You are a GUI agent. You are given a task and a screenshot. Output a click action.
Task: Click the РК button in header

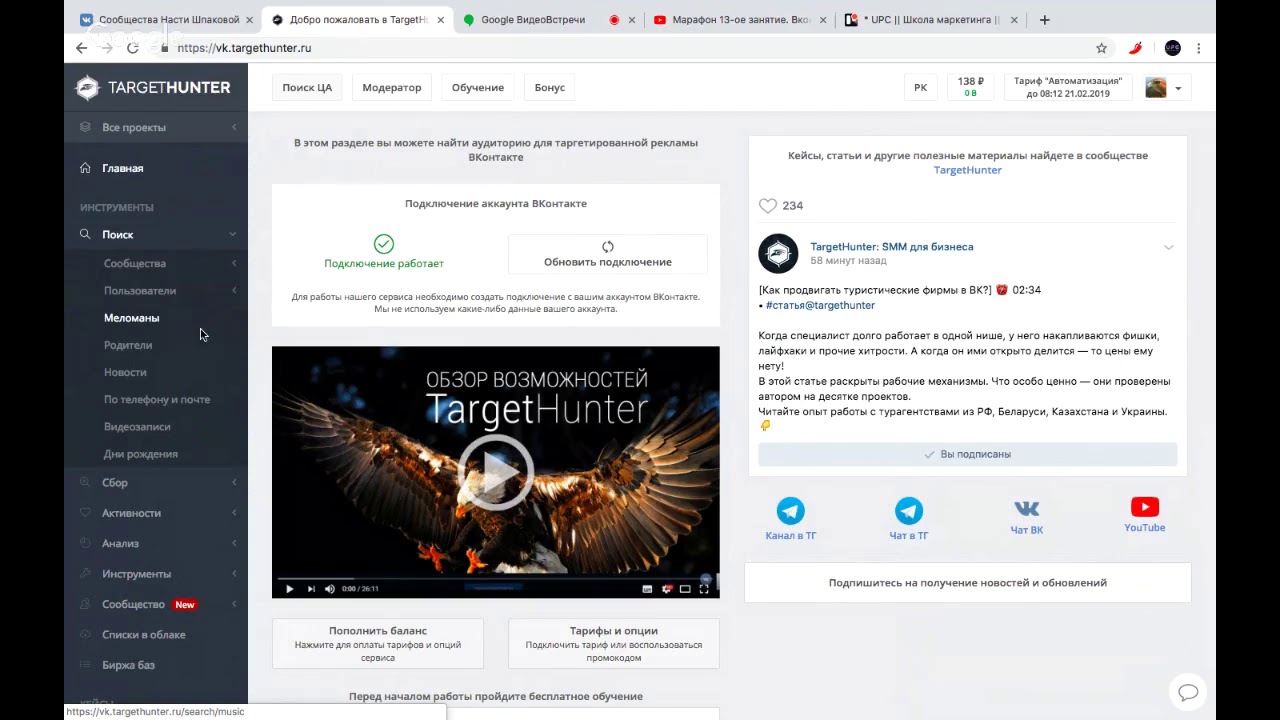[x=921, y=87]
